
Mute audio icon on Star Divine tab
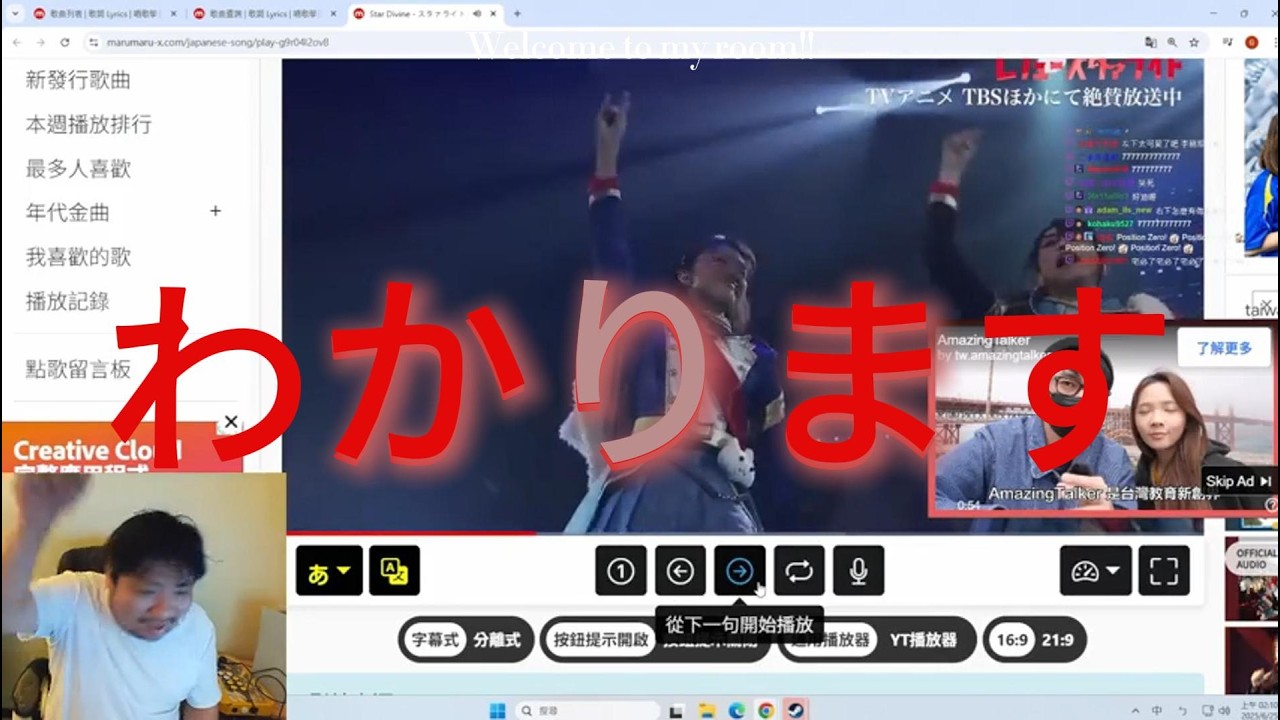[475, 13]
